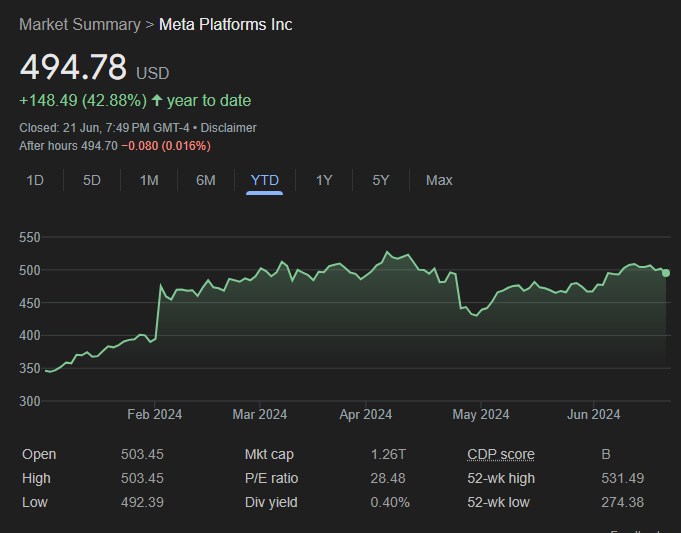Screen dimensions: 681x533
Task: Click the Div yield label
Action: pos(271,503)
